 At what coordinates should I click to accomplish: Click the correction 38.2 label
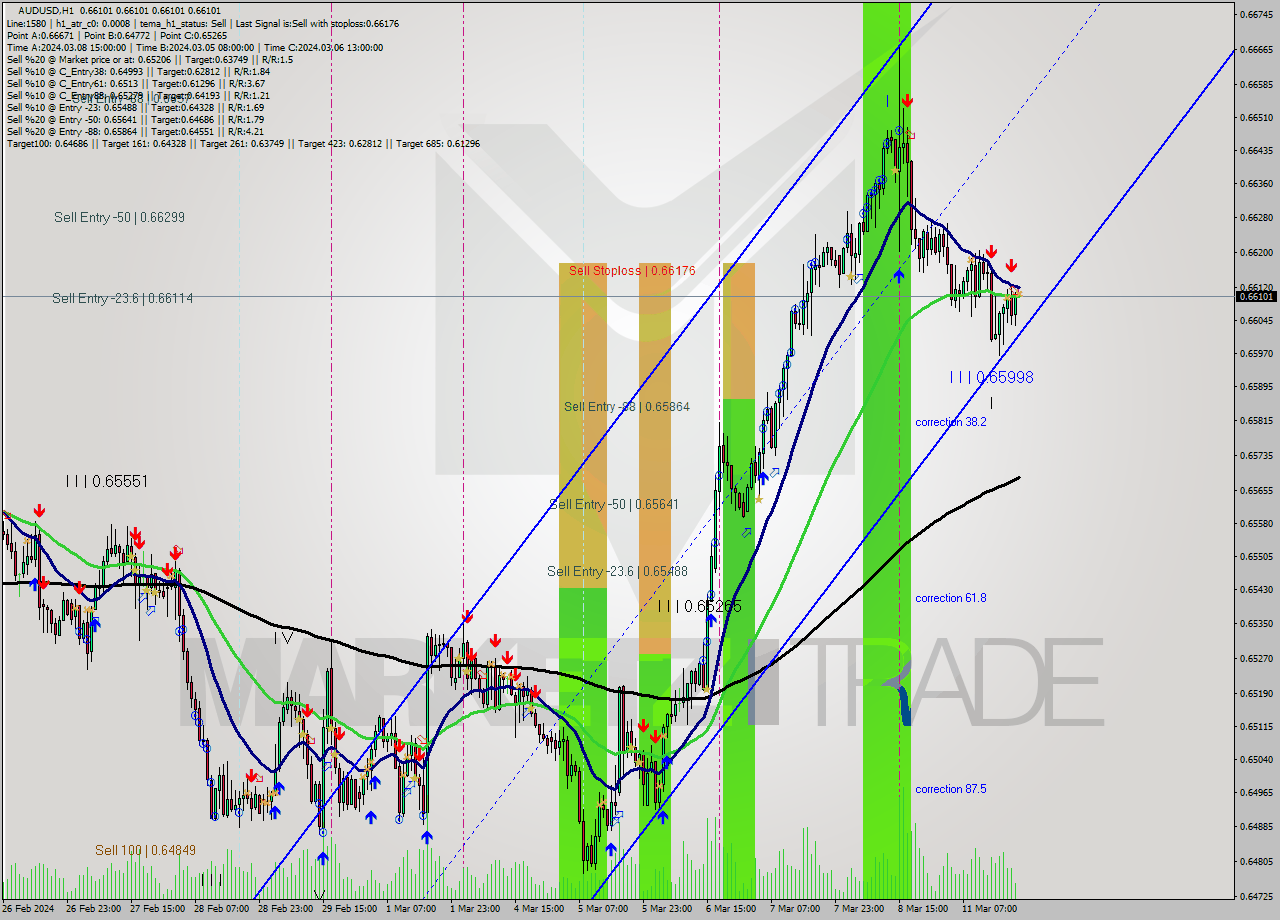click(951, 422)
